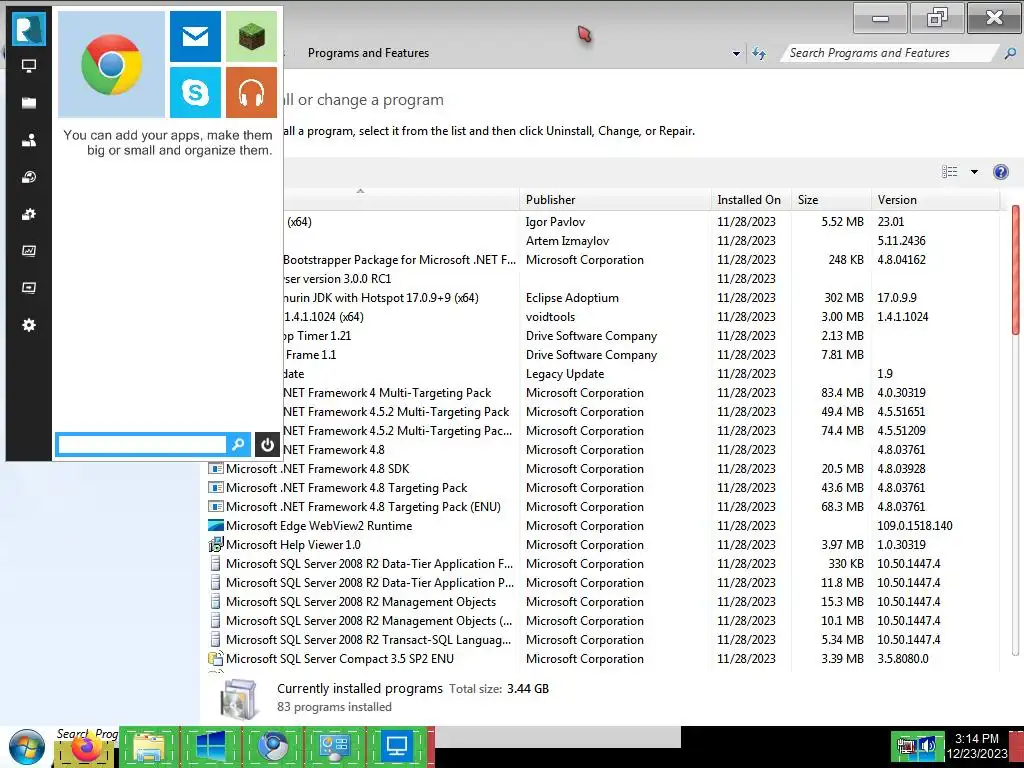
Task: Click the Windows logo taskbar button
Action: (x=210, y=748)
